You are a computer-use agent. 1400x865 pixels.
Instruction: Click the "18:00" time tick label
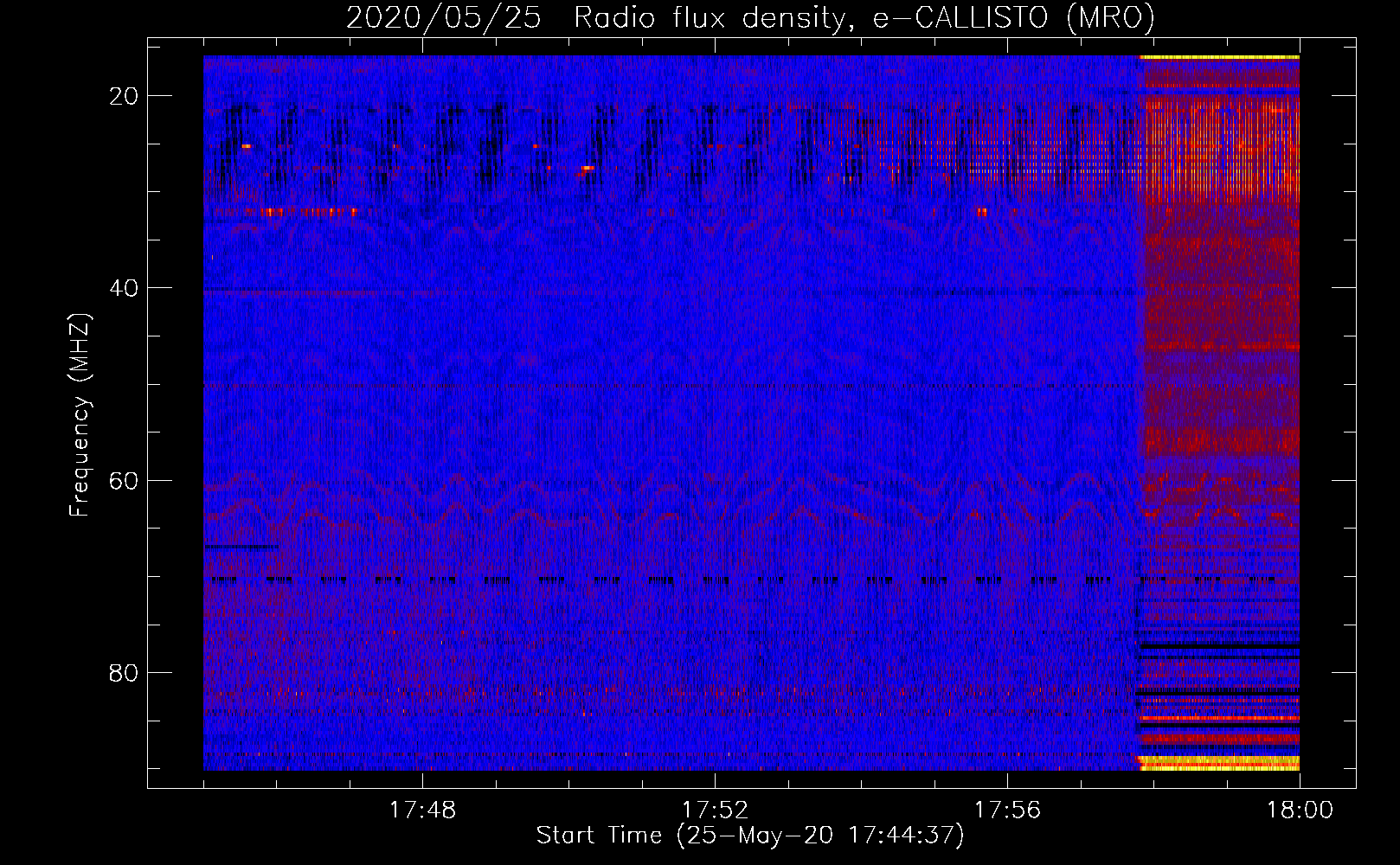tap(1300, 811)
